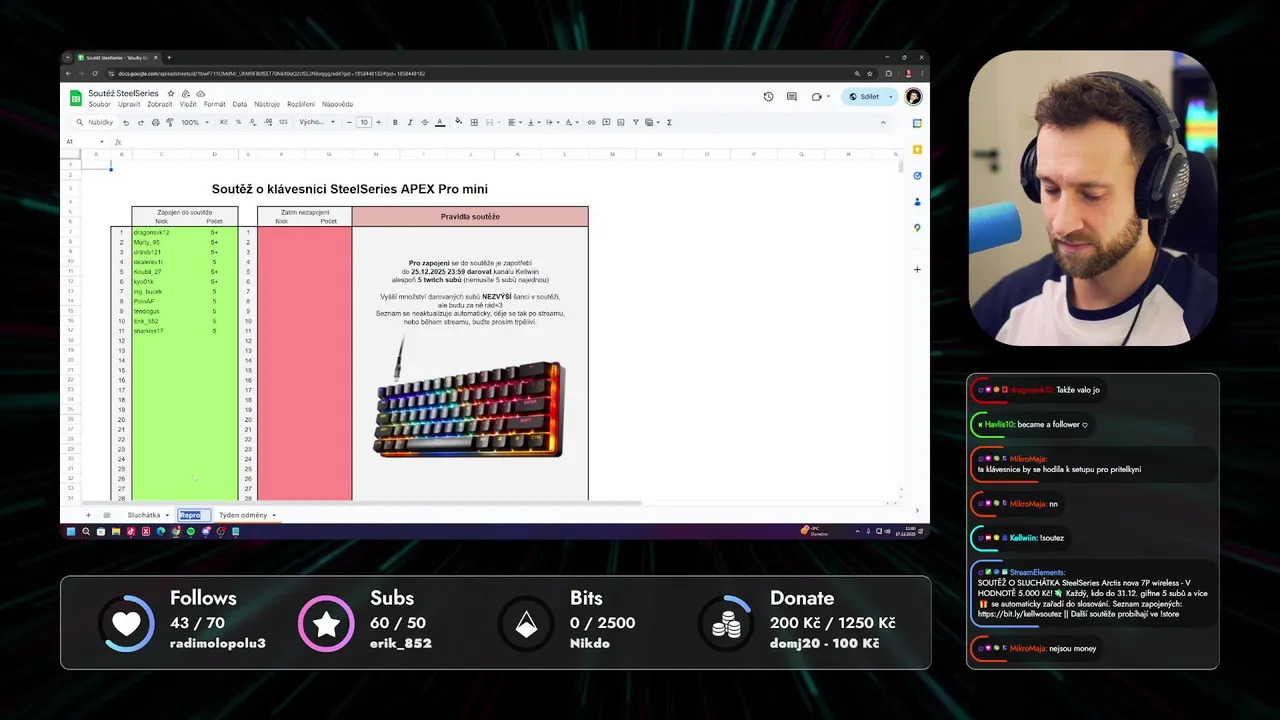Open the 123 number formats menu
Viewport: 1280px width, 720px height.
tap(283, 122)
